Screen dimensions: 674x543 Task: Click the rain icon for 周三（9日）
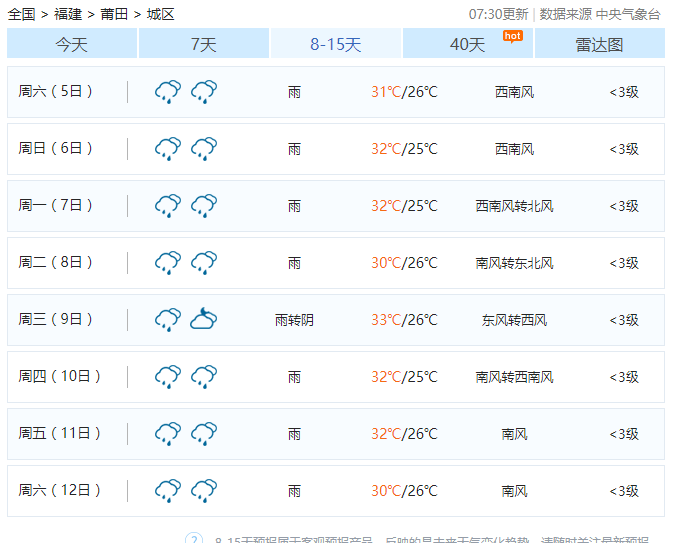pyautogui.click(x=168, y=319)
